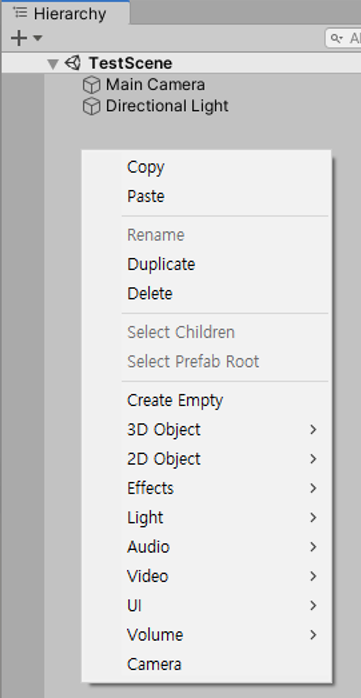This screenshot has height=698, width=361.
Task: Click the Hierarchy tab list icon
Action: coord(20,12)
